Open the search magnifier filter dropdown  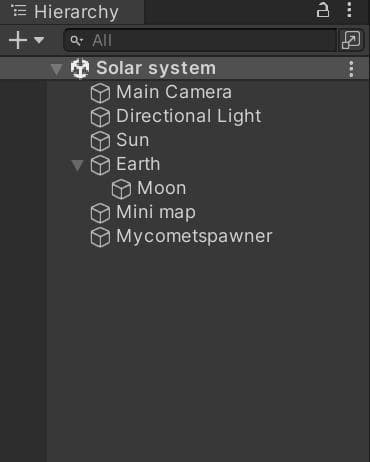pyautogui.click(x=77, y=41)
